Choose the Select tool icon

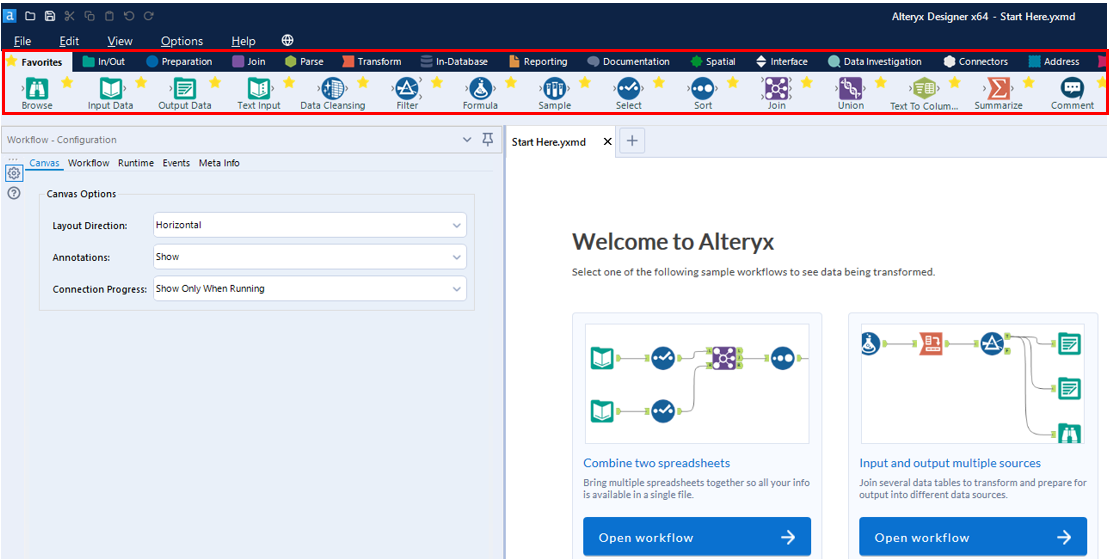[x=628, y=89]
